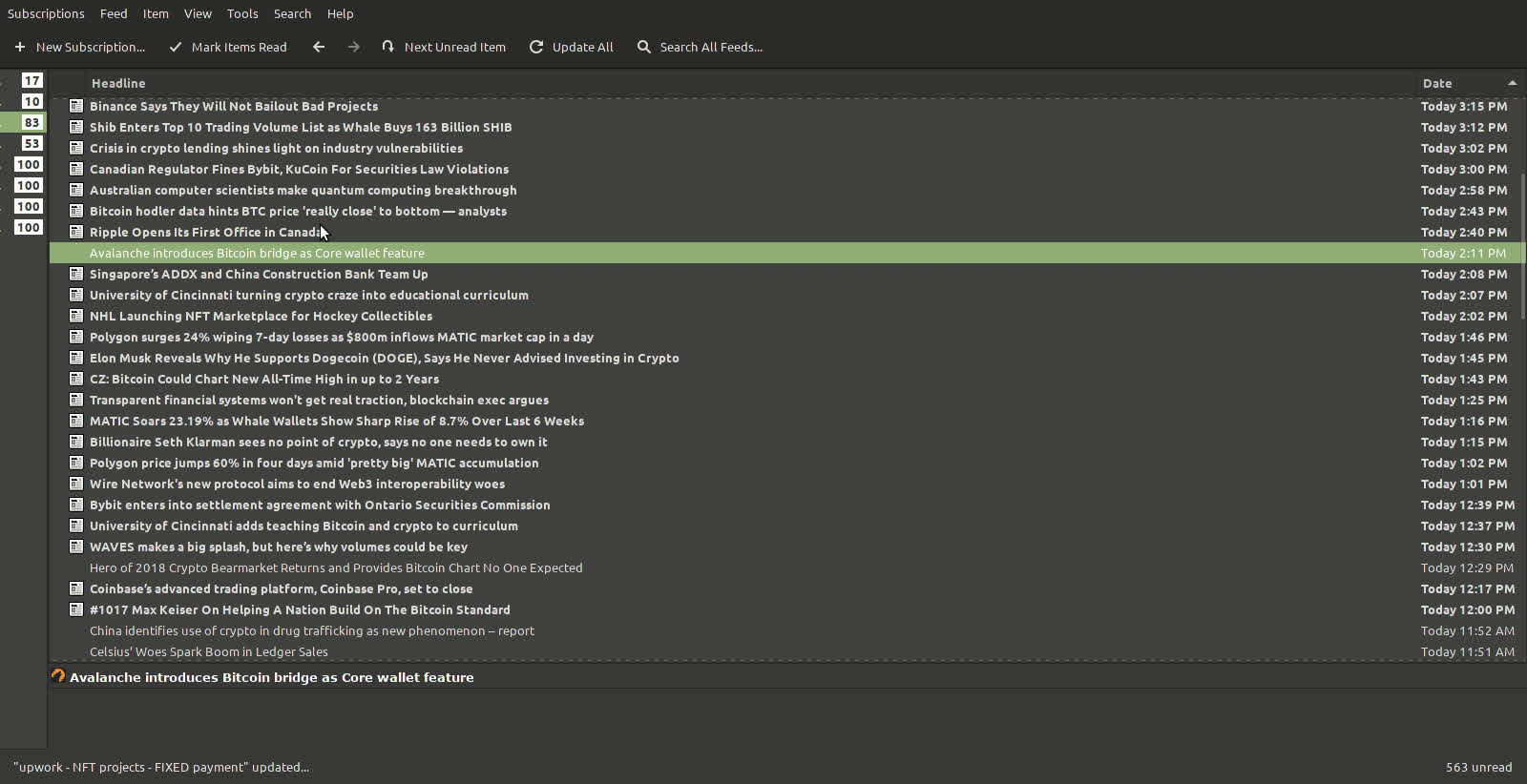Open the Tools menu
1527x784 pixels.
pos(242,13)
